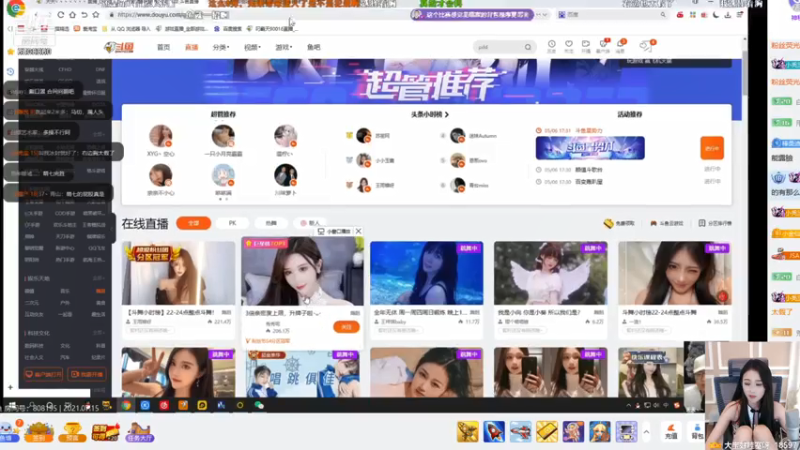Screen dimensions: 800x450
Task: Open the client download icon with badge
Action: point(603,46)
